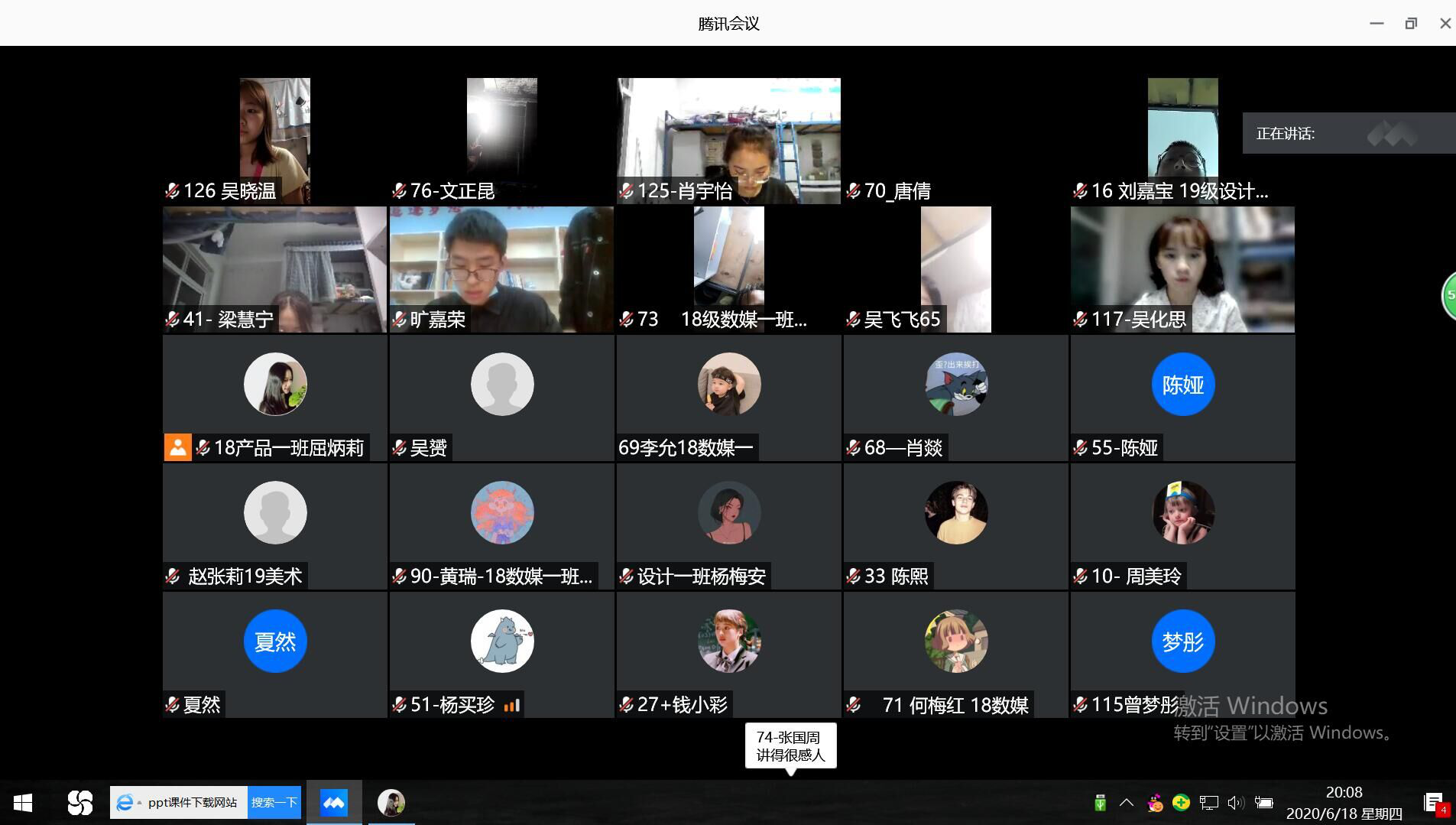Screen dimensions: 1456x825
Task: Click the pinwheel browser icon in taskbar
Action: pyautogui.click(x=79, y=803)
